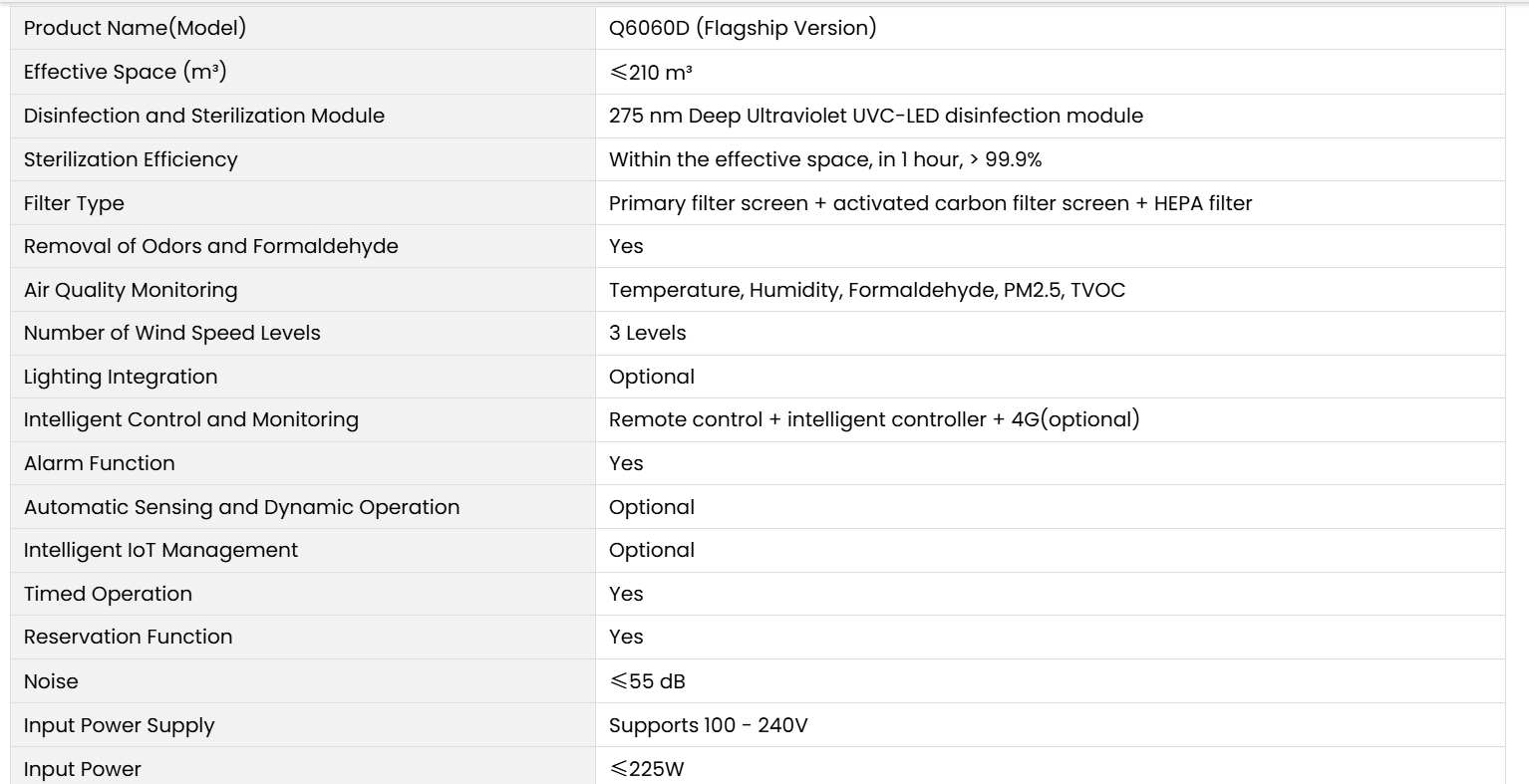The width and height of the screenshot is (1529, 784).
Task: Select the Filter Type value with HEPA filter
Action: click(x=930, y=203)
